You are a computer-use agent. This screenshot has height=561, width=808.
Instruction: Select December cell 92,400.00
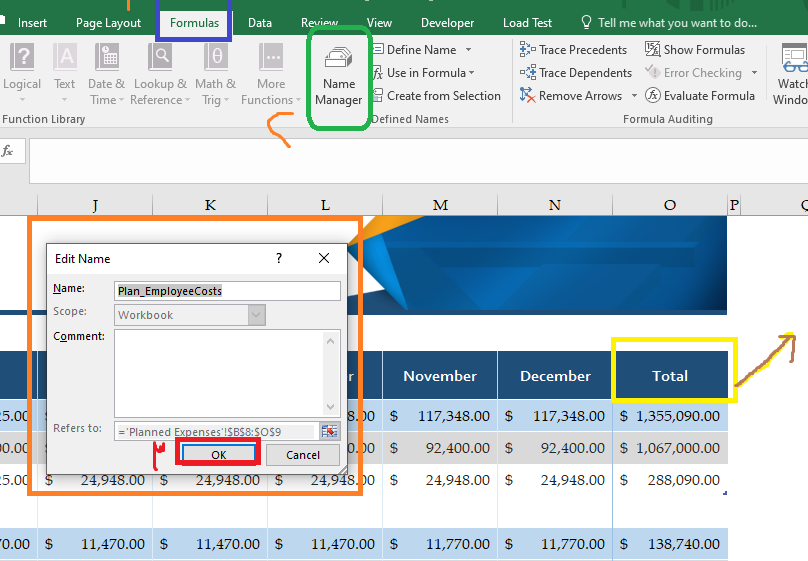555,448
